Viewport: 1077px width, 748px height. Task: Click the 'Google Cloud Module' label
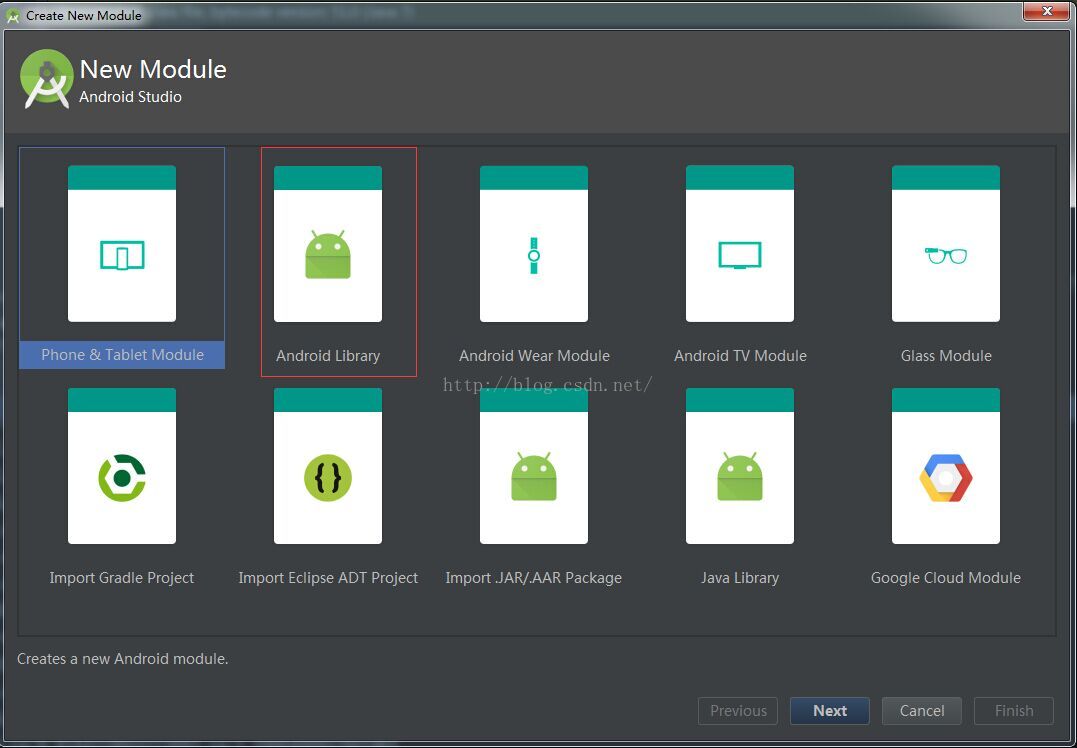tap(946, 578)
